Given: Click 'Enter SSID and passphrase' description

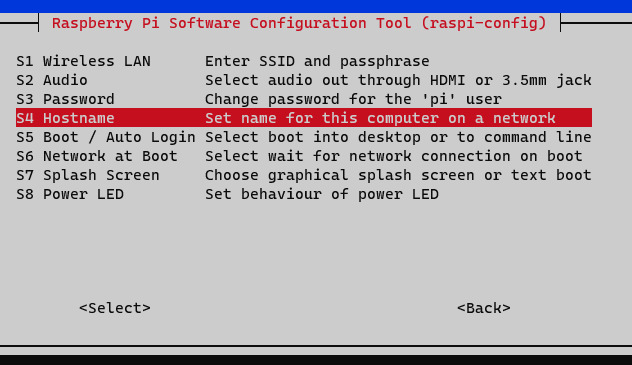Looking at the screenshot, I should [x=317, y=61].
